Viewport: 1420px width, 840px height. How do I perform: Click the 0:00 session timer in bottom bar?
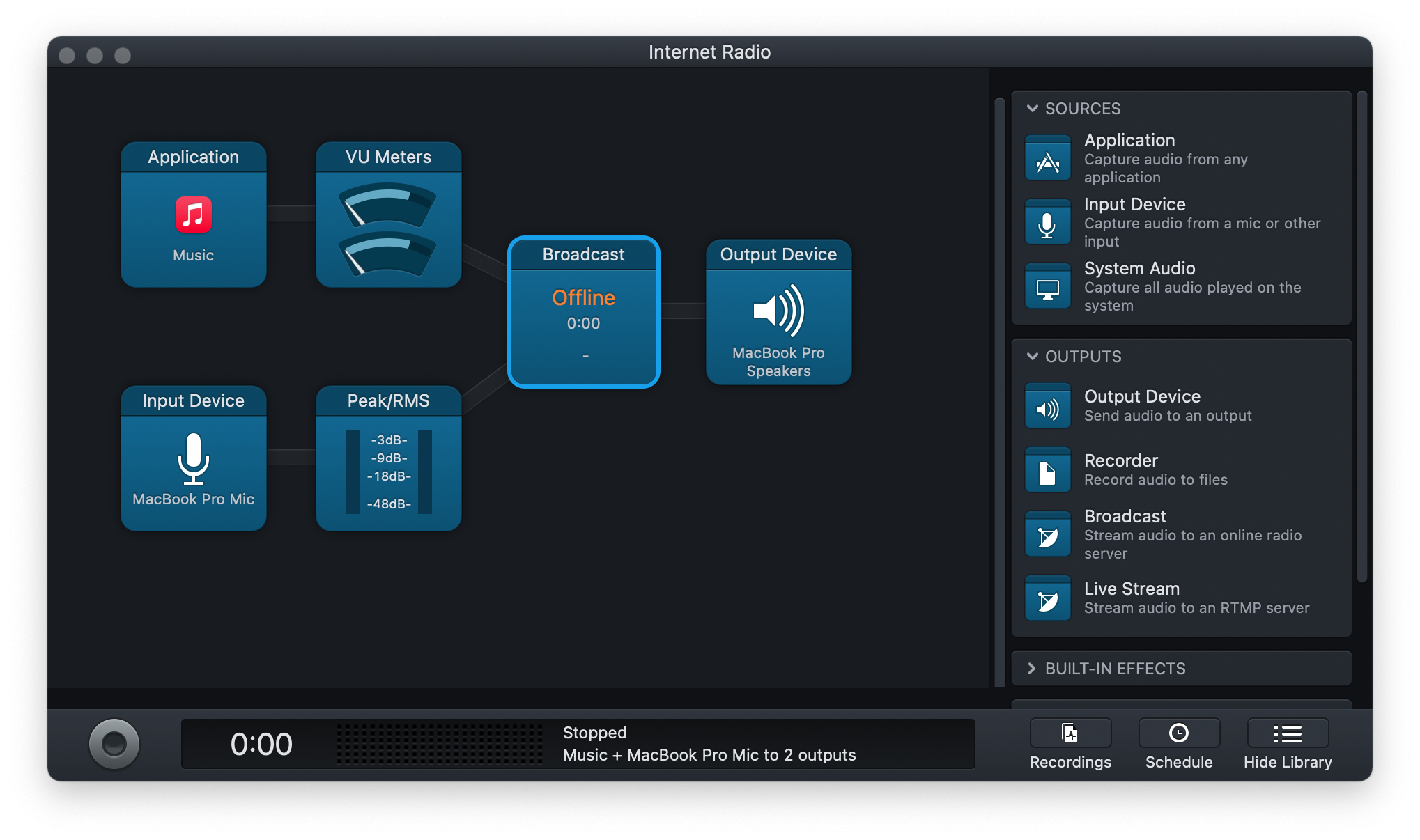[x=261, y=744]
